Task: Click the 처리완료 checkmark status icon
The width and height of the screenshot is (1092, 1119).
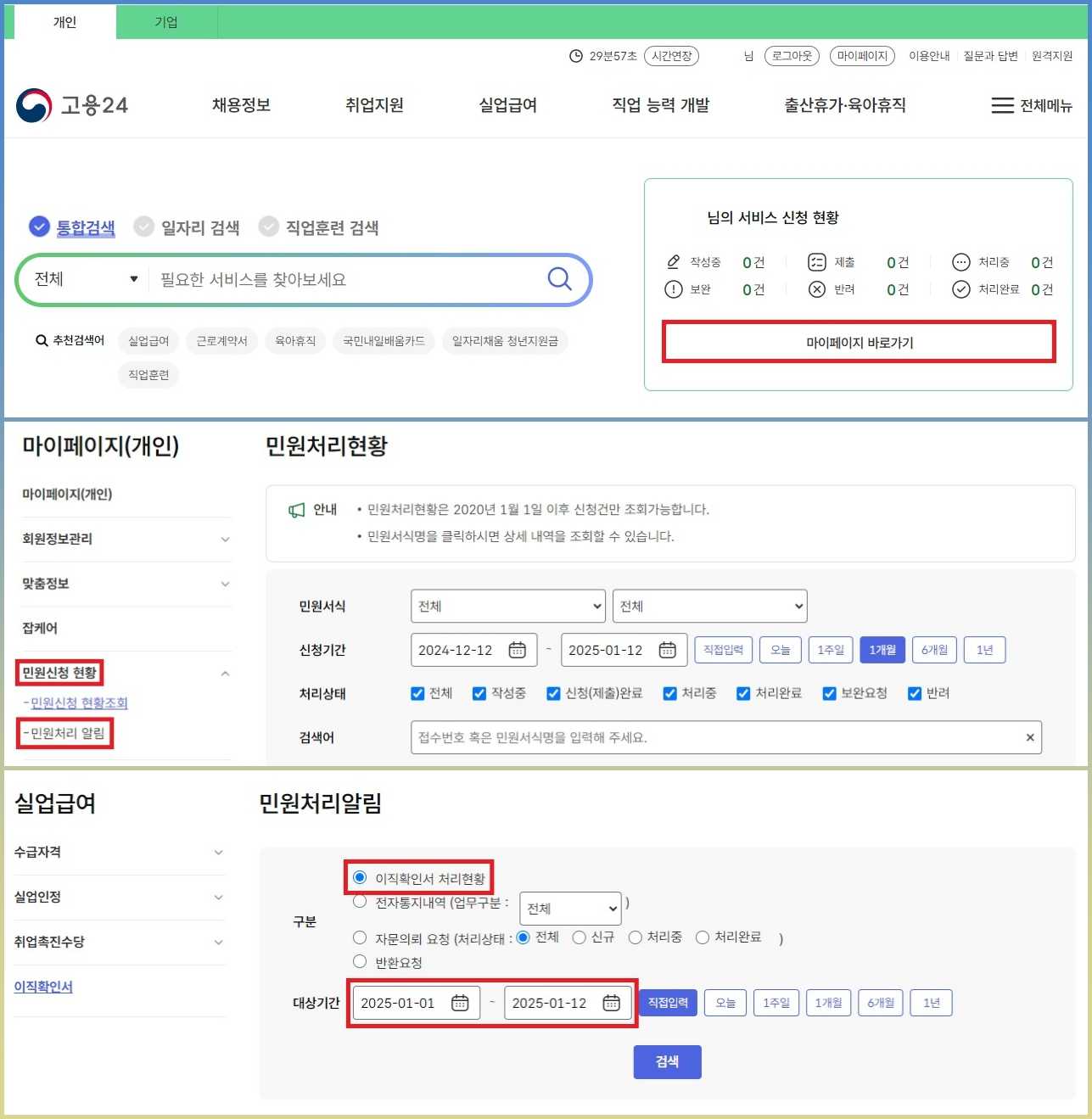Action: [960, 289]
